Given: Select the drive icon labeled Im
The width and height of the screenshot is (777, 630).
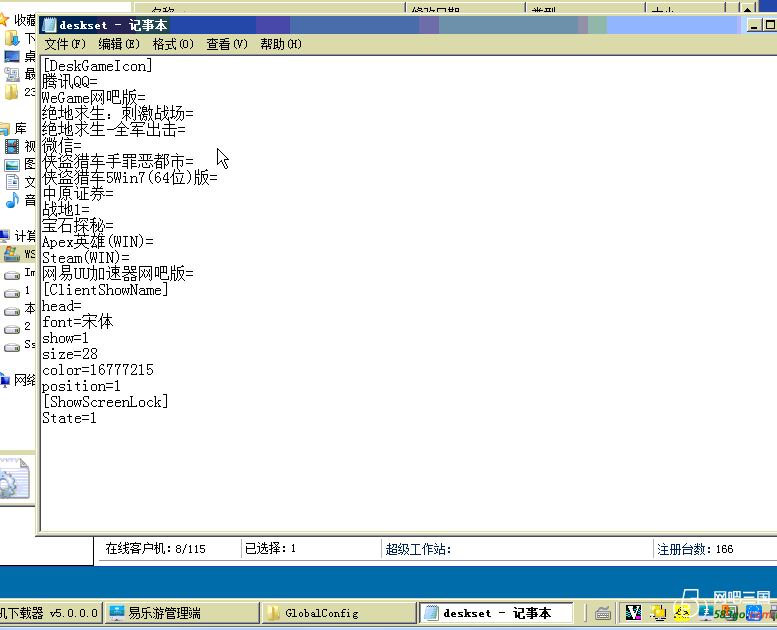Looking at the screenshot, I should (12, 275).
